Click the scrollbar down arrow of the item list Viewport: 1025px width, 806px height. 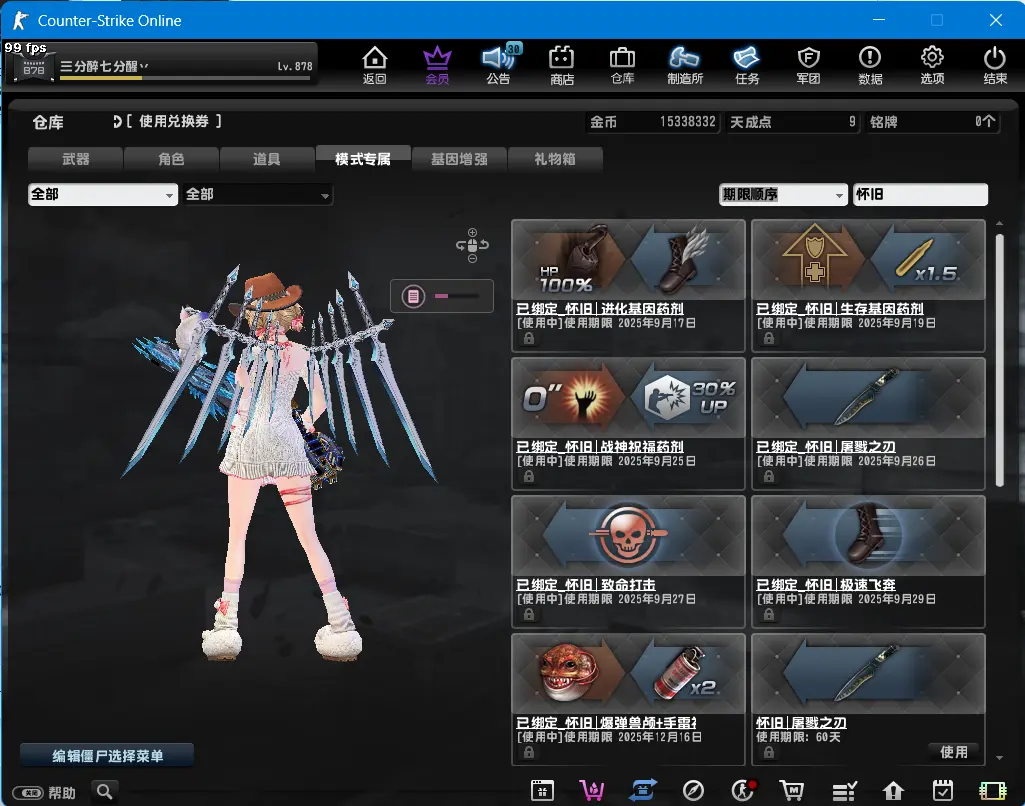(999, 758)
